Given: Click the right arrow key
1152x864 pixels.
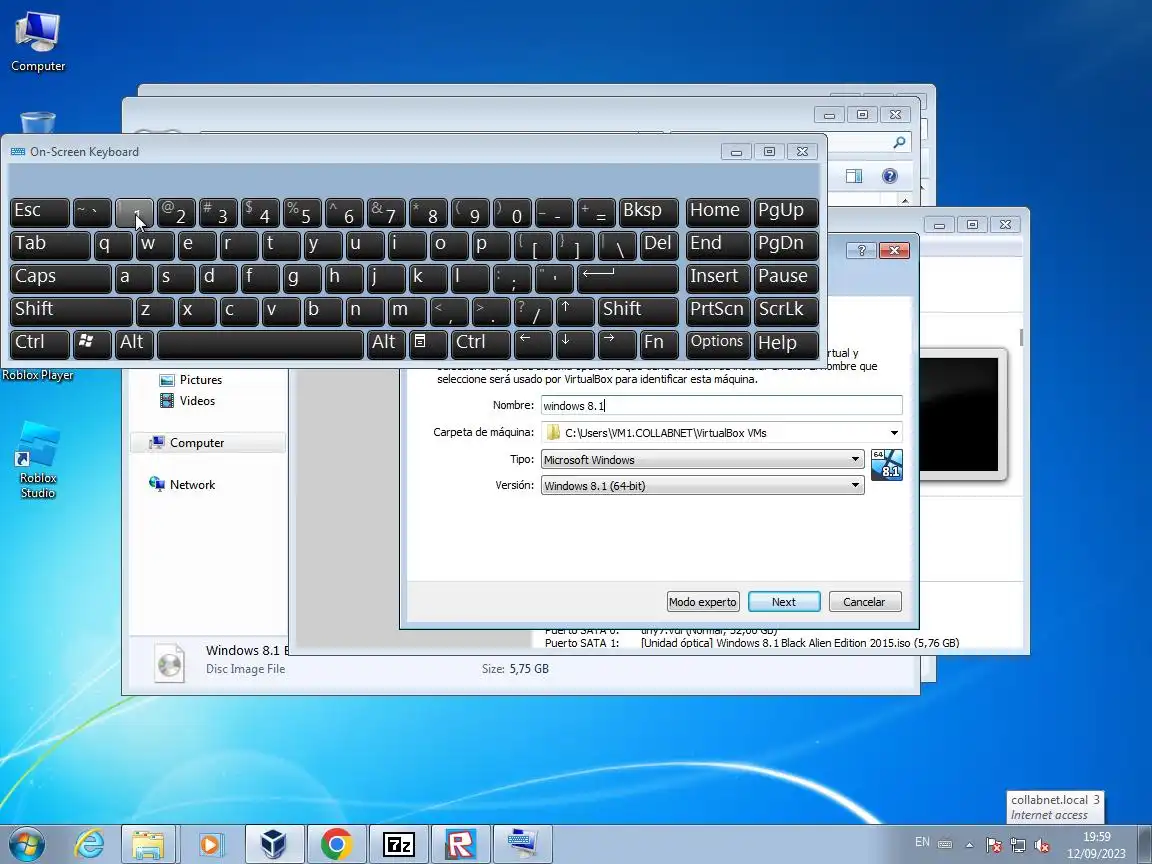Looking at the screenshot, I should (617, 345).
